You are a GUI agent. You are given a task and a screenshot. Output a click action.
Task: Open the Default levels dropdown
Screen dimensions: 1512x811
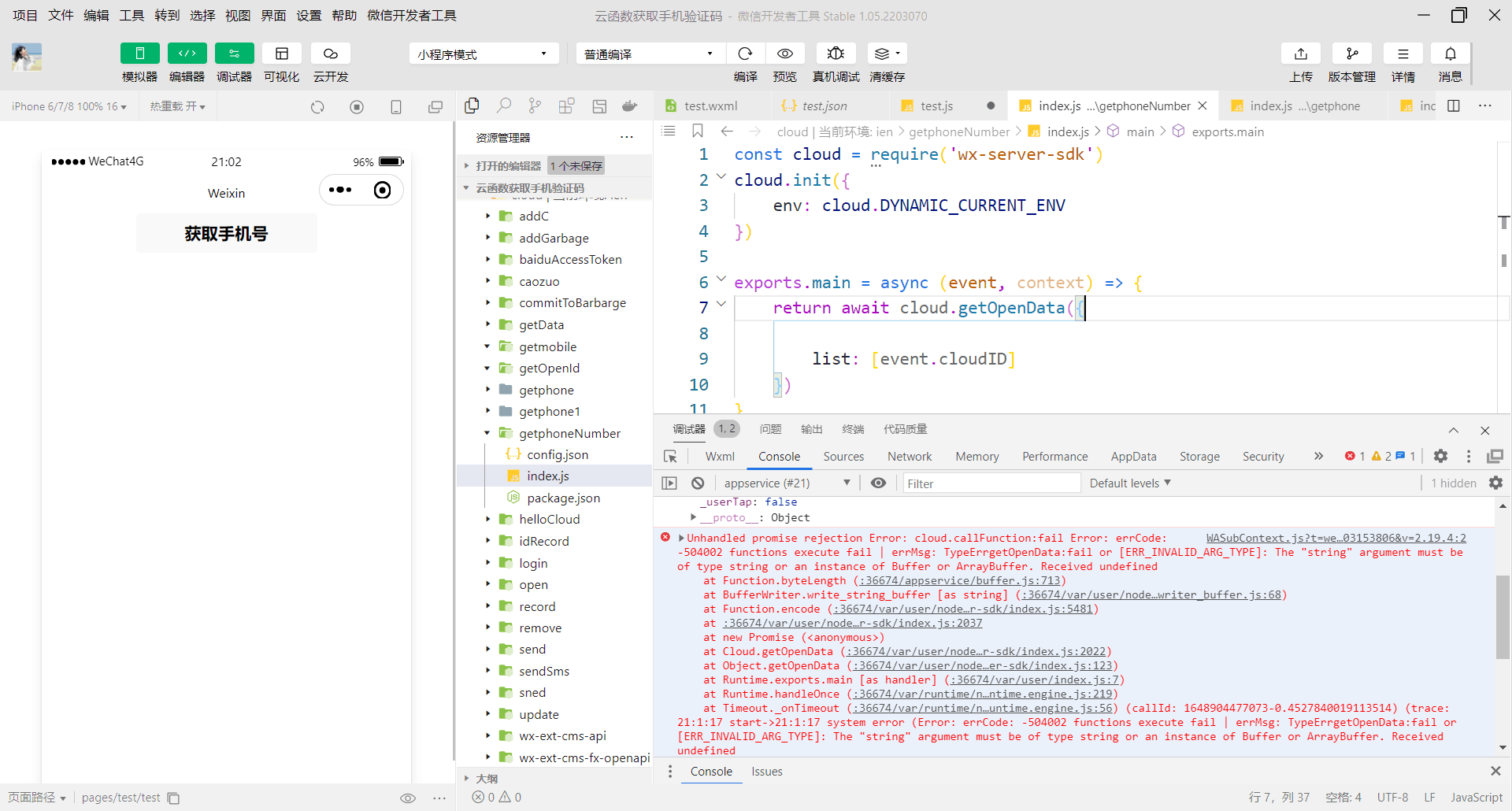[1130, 483]
